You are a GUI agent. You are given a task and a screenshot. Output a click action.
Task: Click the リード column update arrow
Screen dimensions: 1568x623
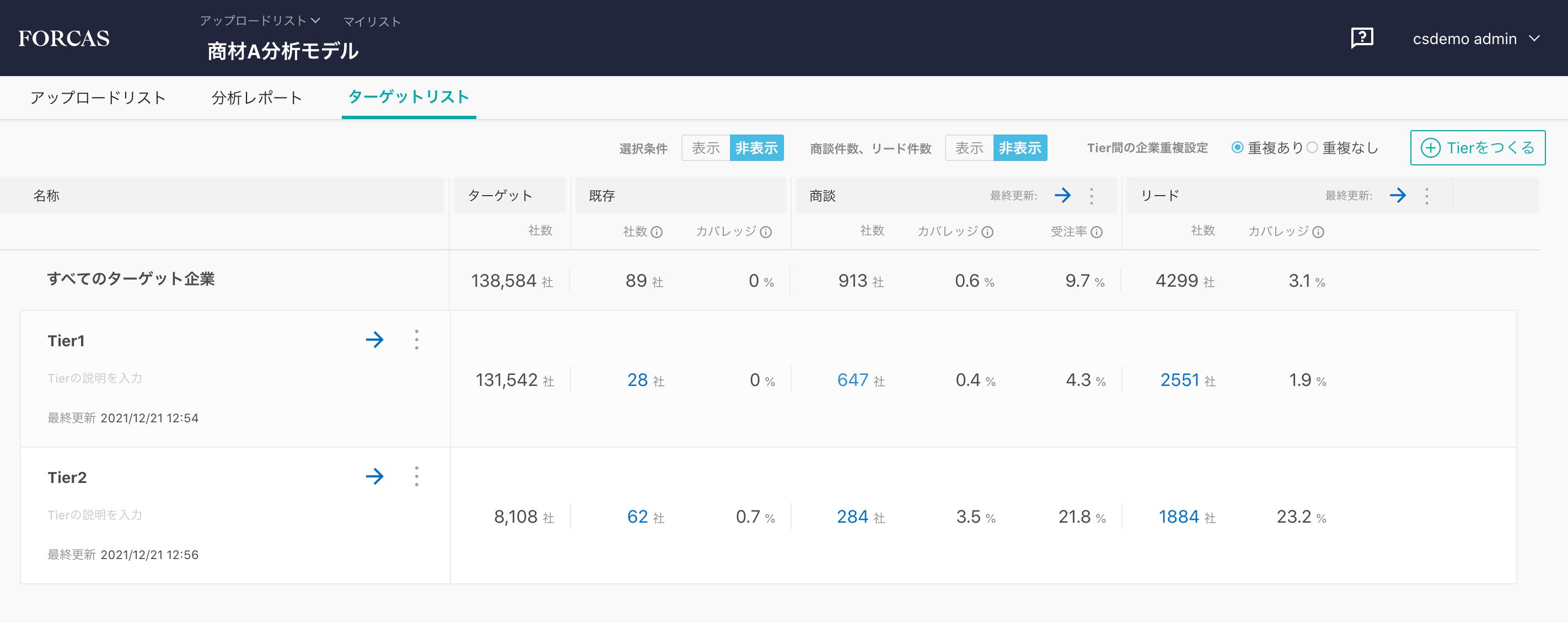point(1398,195)
